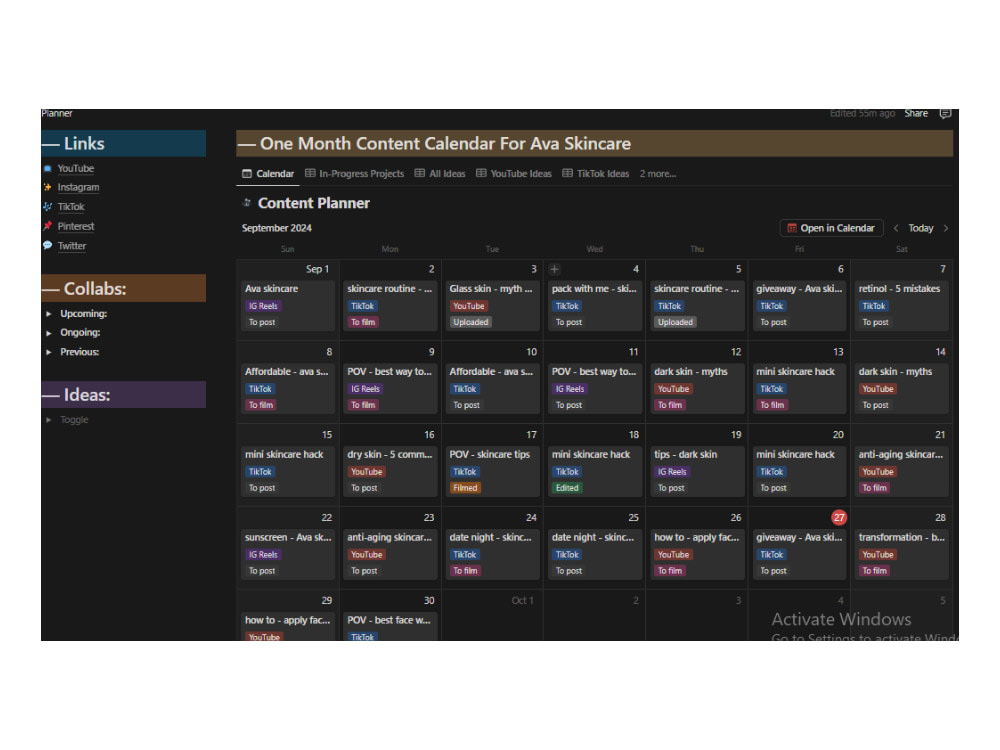The height and width of the screenshot is (750, 1000).
Task: Open the tips - dark skin card
Action: 697,471
